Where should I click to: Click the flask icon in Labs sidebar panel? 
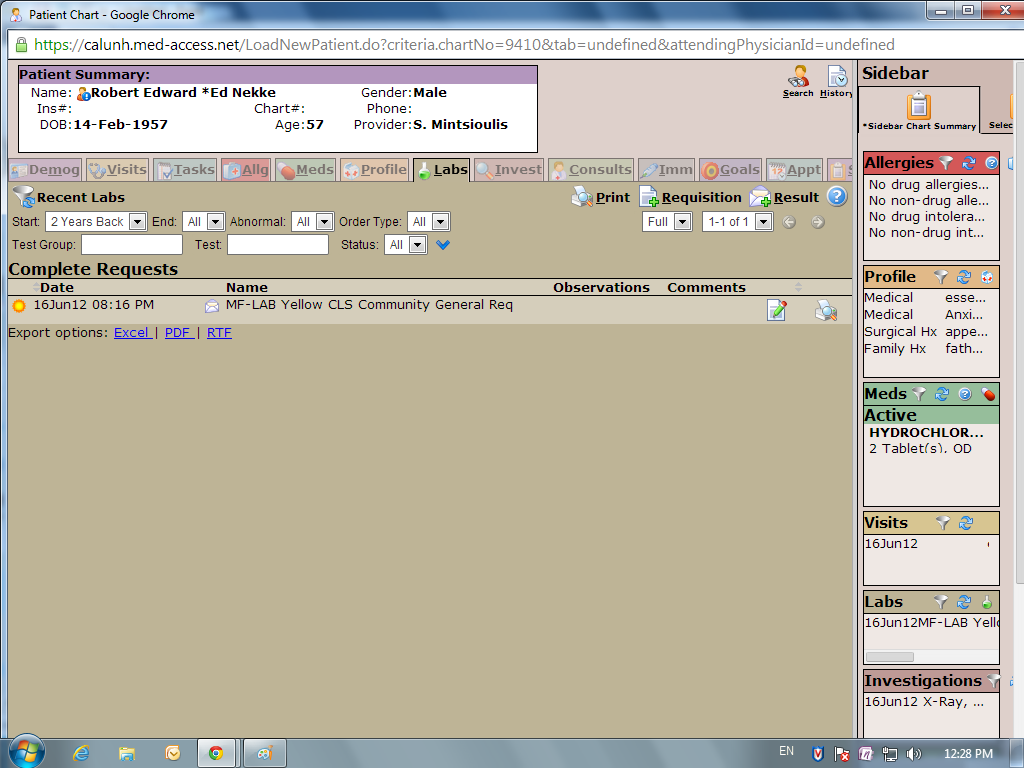click(x=987, y=602)
